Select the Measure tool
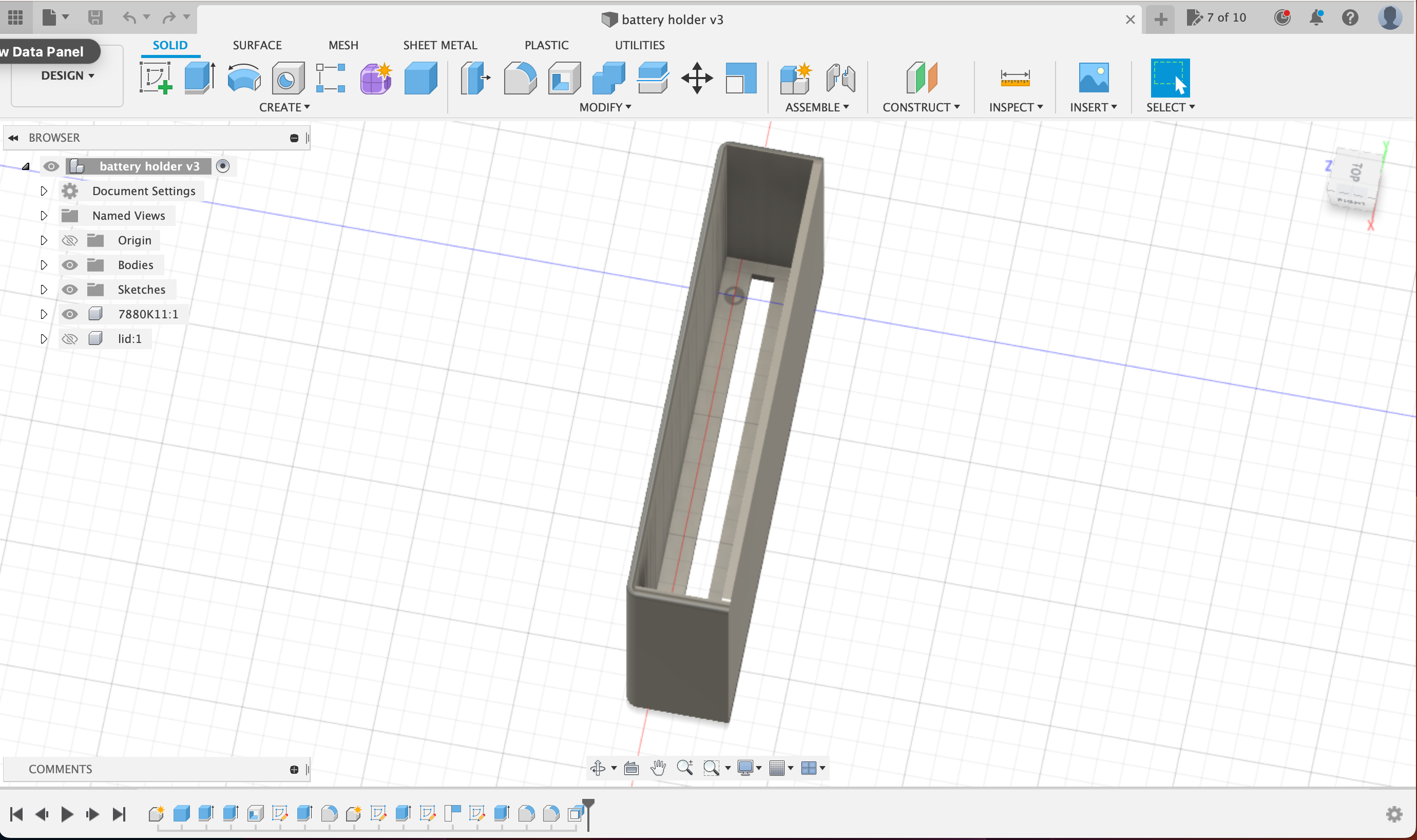Viewport: 1417px width, 840px height. (1015, 78)
